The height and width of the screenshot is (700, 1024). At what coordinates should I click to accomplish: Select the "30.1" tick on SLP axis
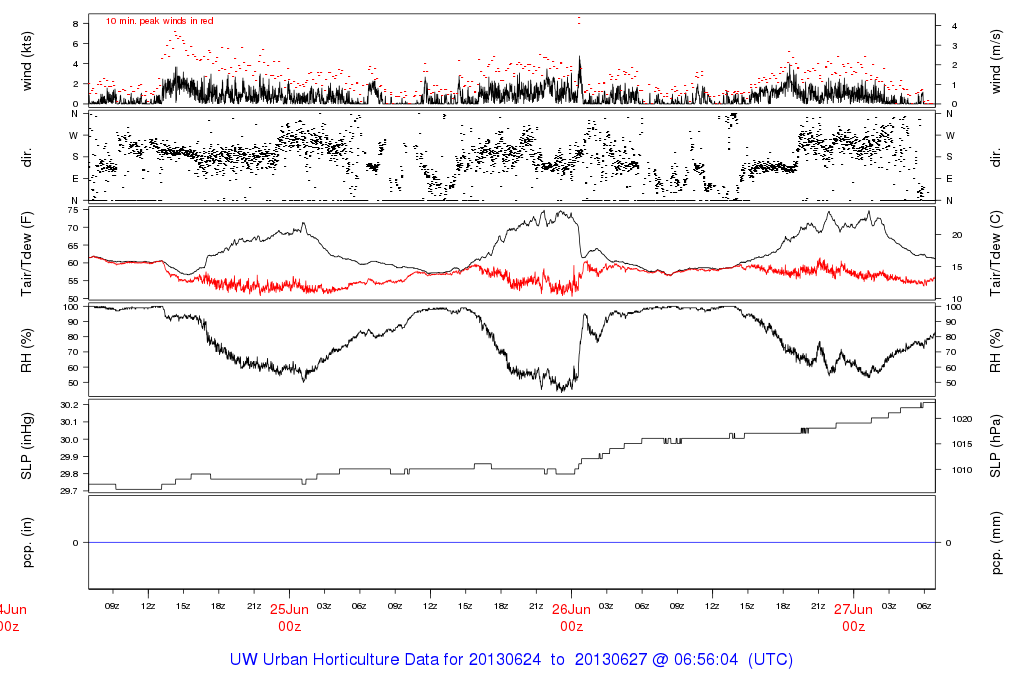point(69,422)
